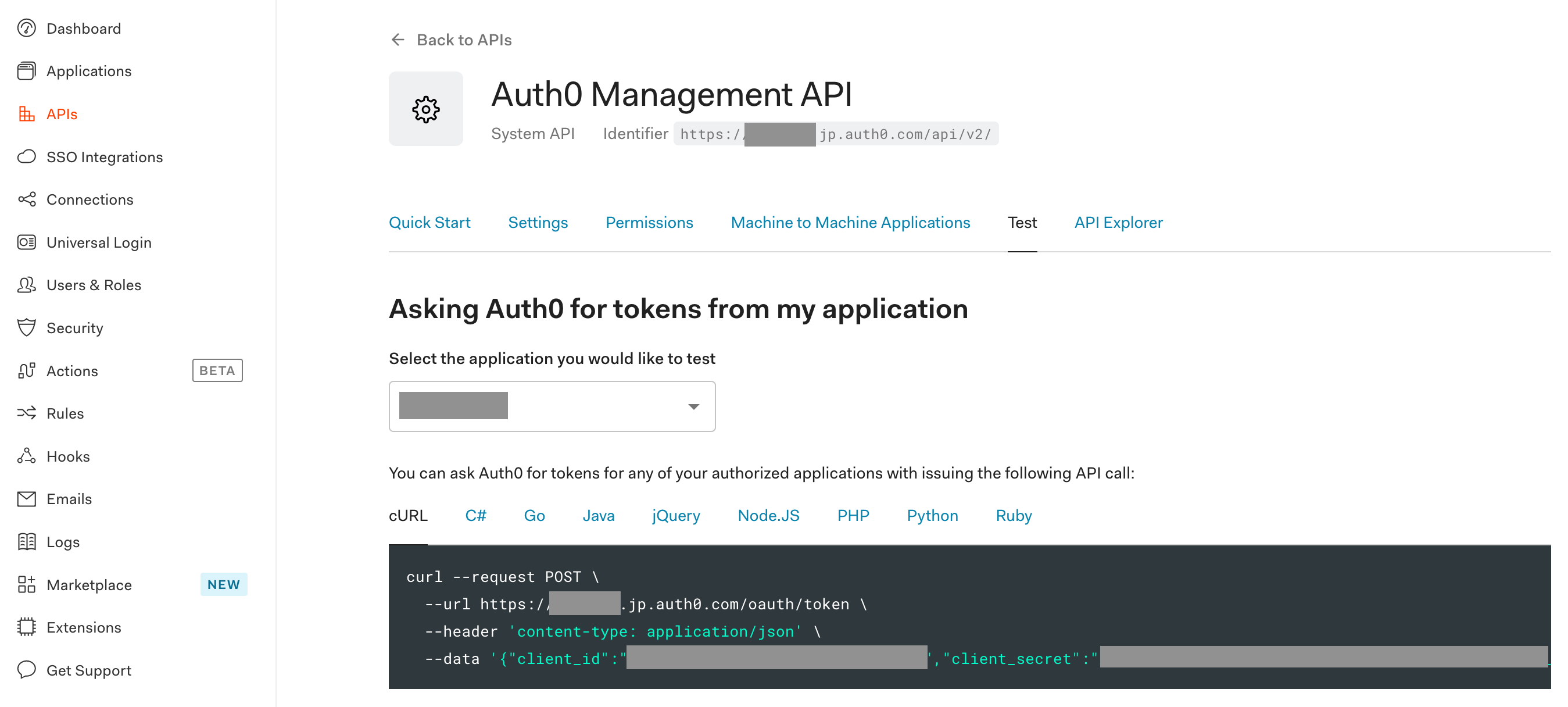Open Universal Login settings
The width and height of the screenshot is (1568, 707).
pyautogui.click(x=27, y=242)
